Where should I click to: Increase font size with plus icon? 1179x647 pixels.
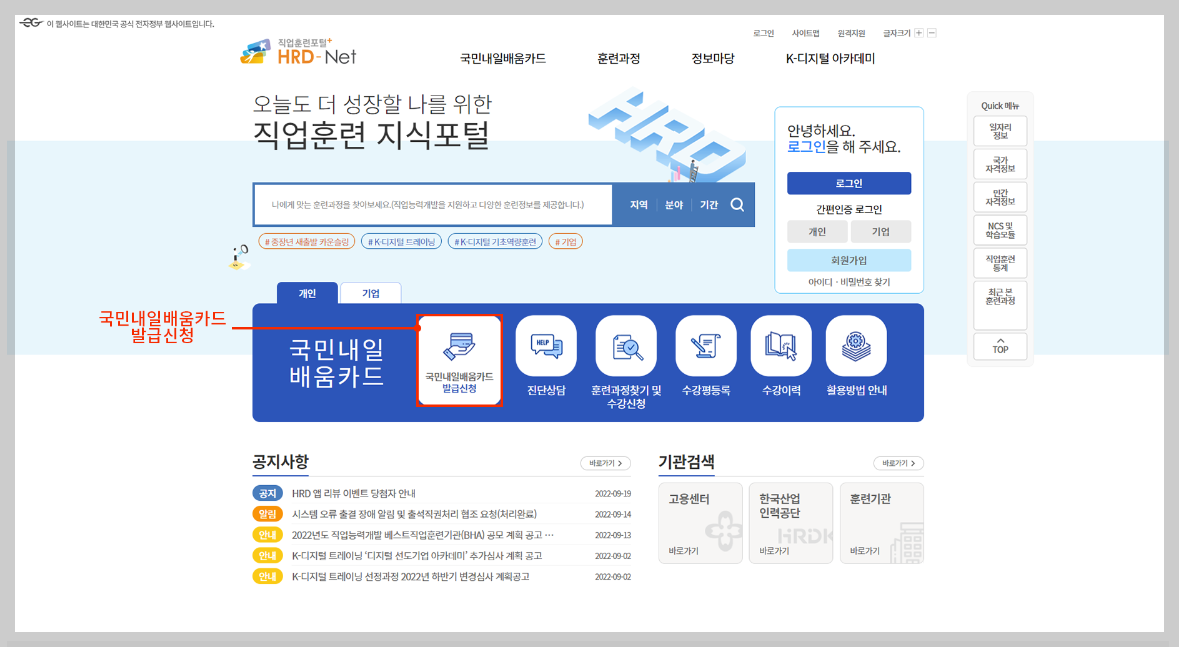[x=919, y=33]
